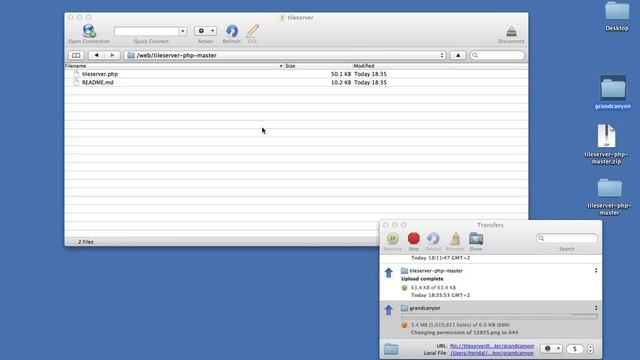The width and height of the screenshot is (640, 360).
Task: Open the Action gear menu in tileserver
Action: (x=205, y=31)
